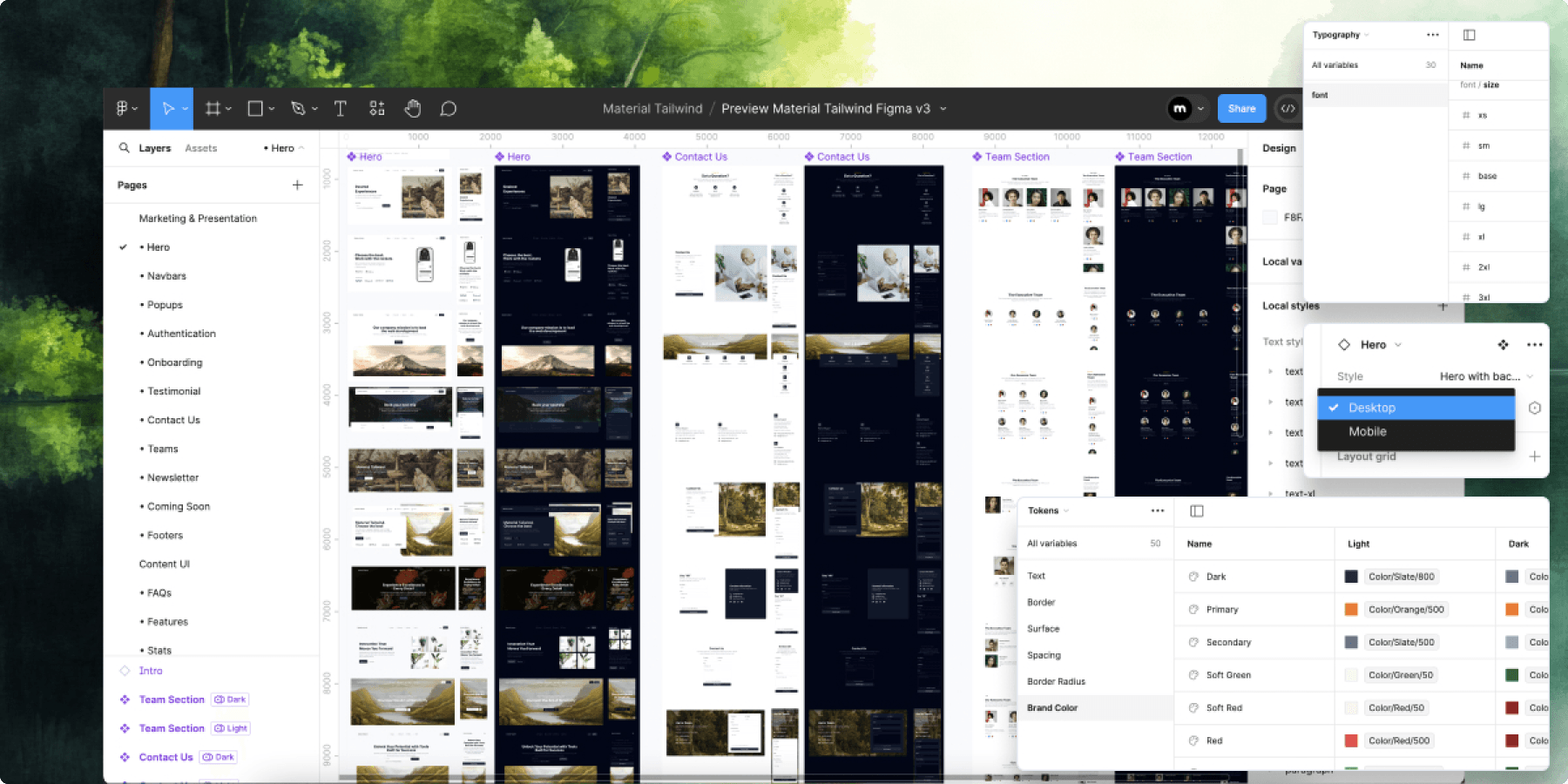Add a new page with the plus button

tap(297, 185)
